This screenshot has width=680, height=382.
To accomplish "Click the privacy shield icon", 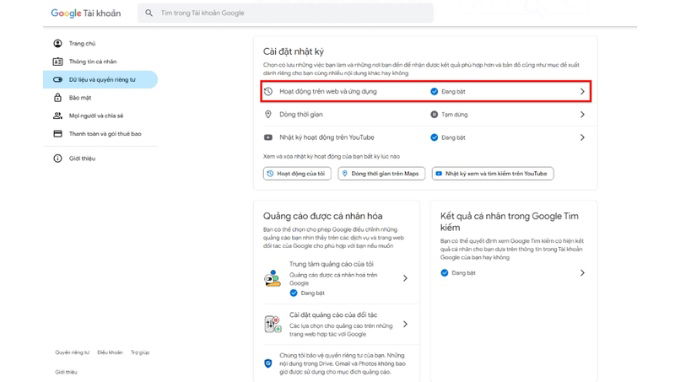I will point(268,363).
